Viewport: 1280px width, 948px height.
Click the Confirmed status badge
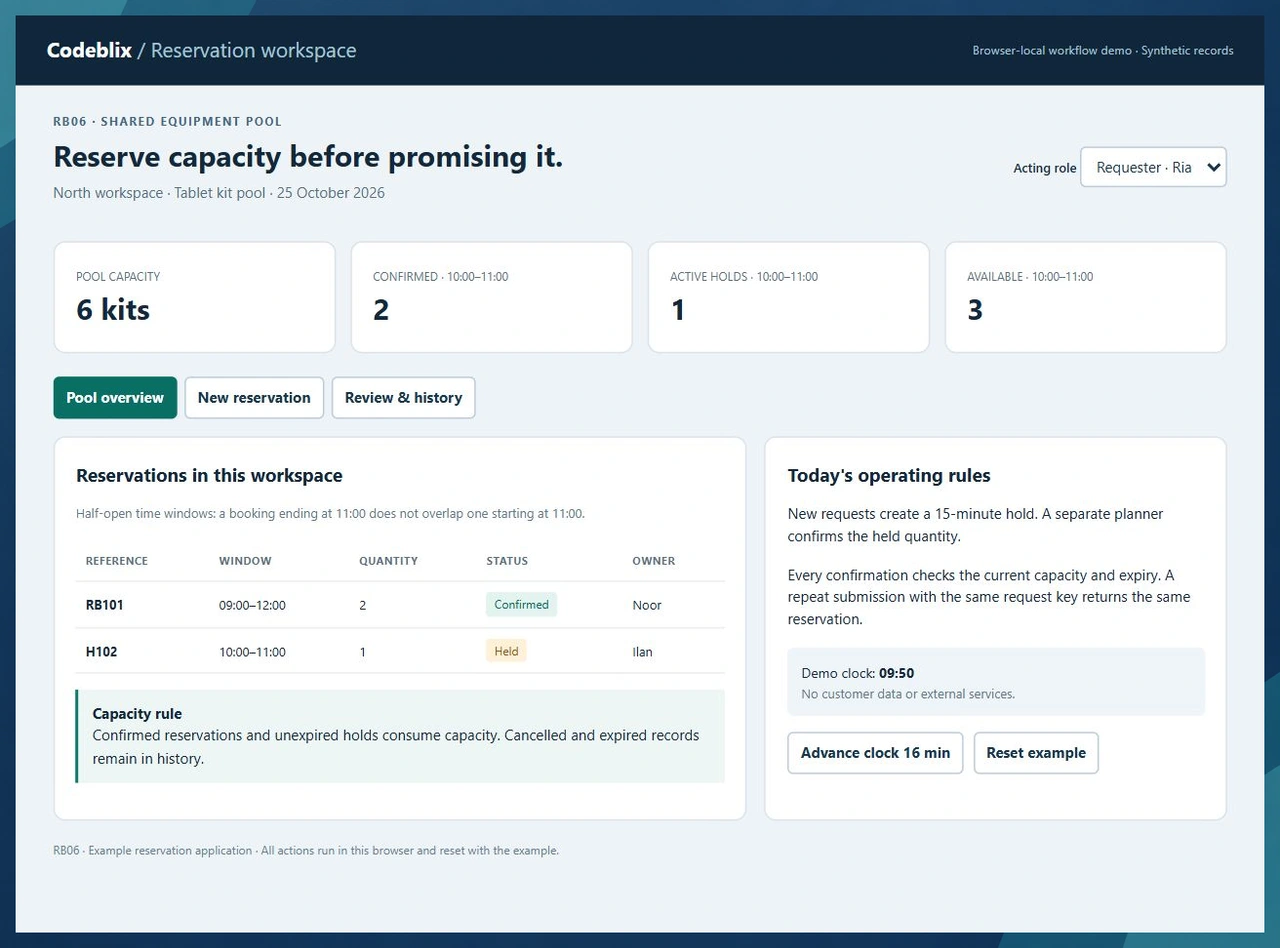tap(521, 604)
